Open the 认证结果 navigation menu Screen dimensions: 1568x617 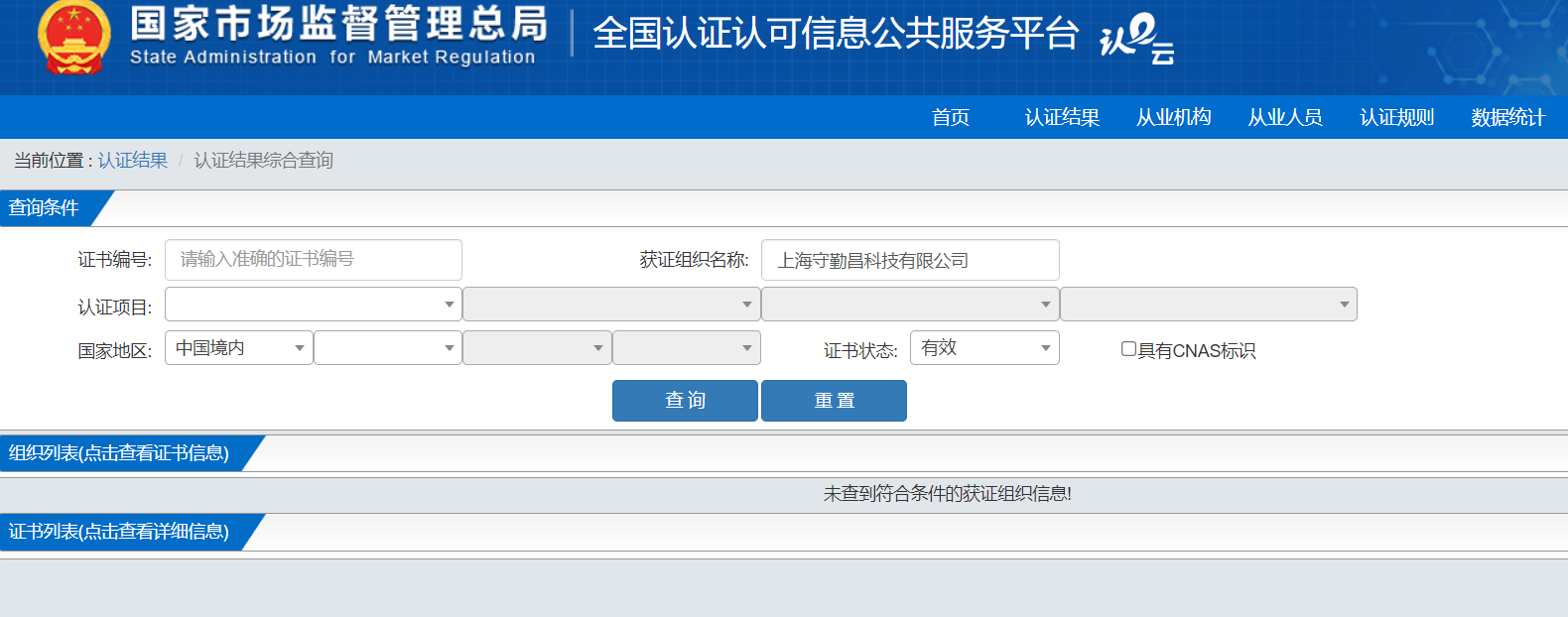tap(1062, 117)
